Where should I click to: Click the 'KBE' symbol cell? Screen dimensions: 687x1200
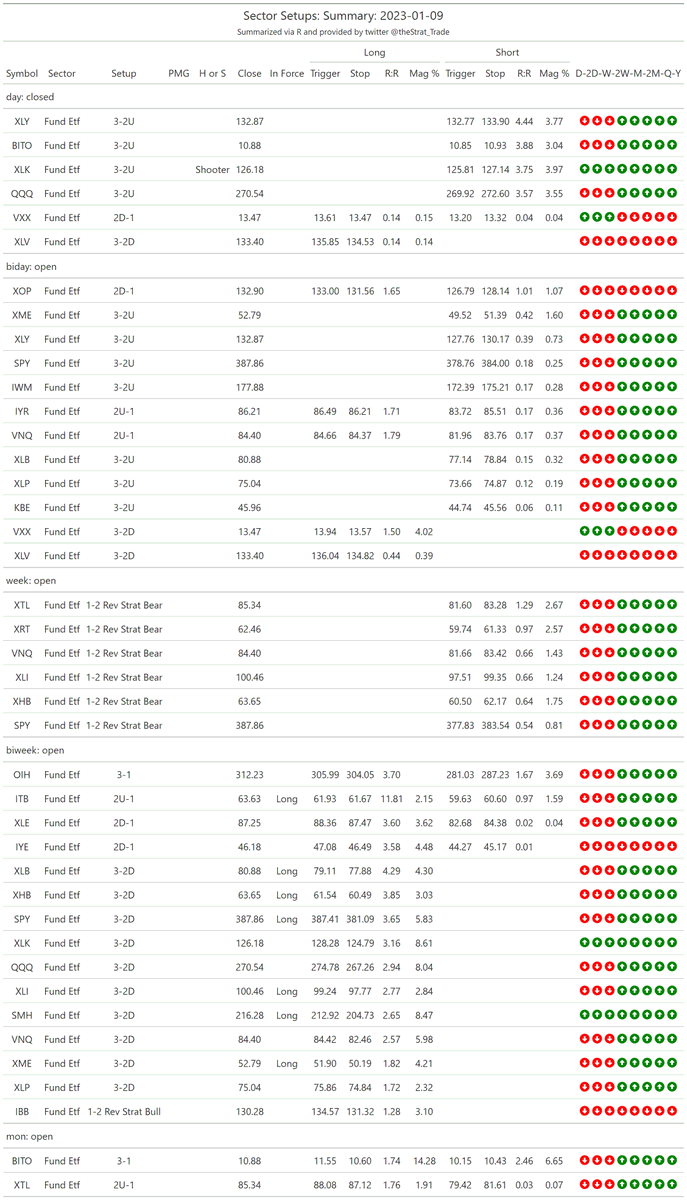[22, 508]
